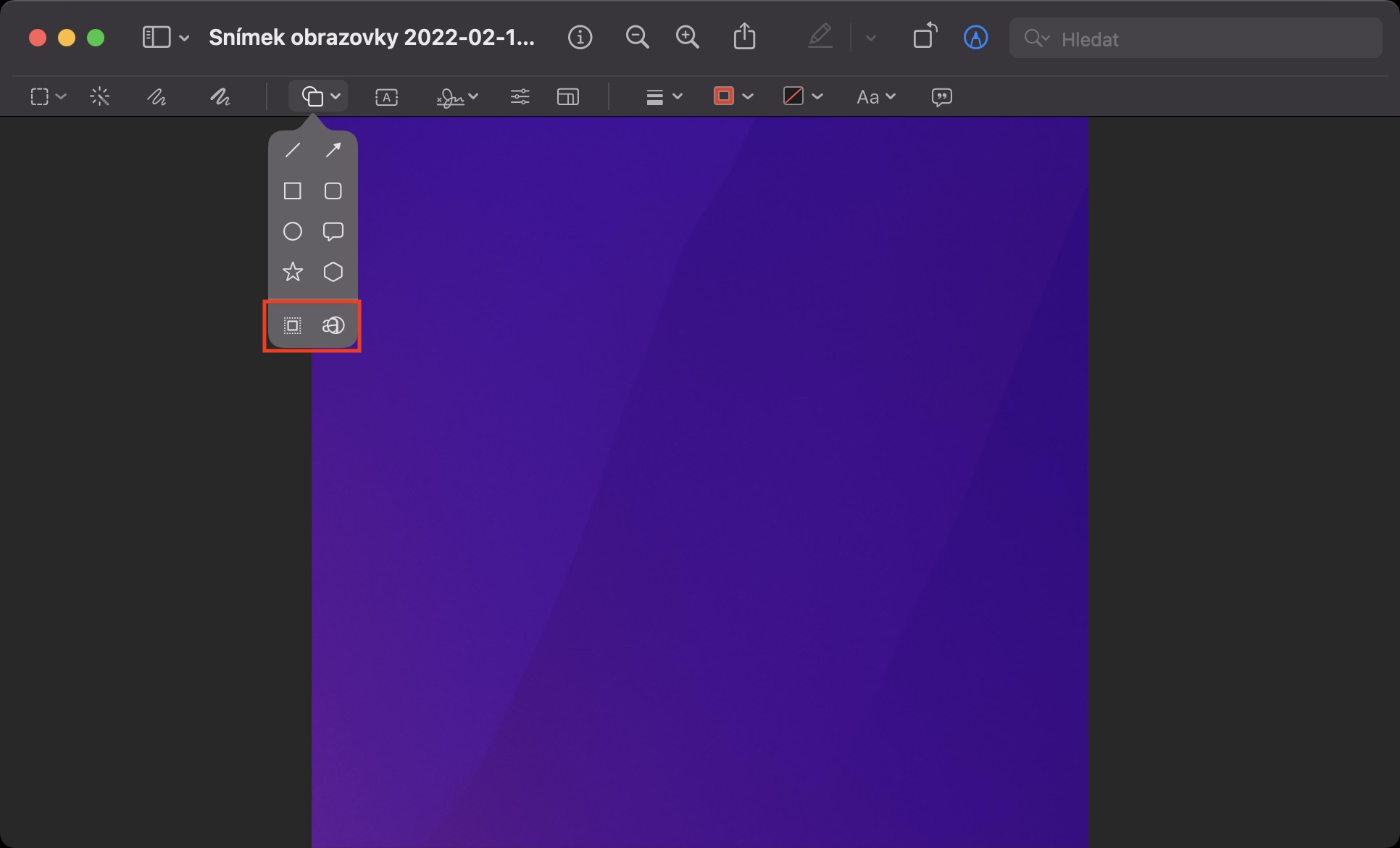The height and width of the screenshot is (848, 1400).
Task: Open the red Border Color swatch
Action: tap(733, 96)
